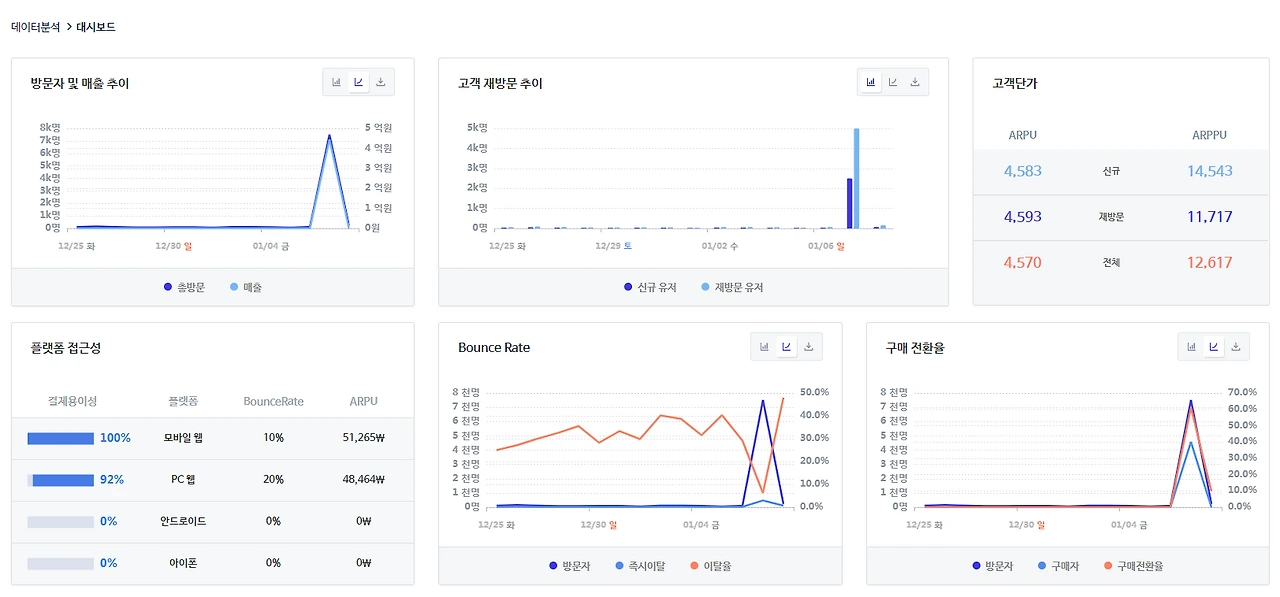Switch 방문자 및 매출 추이 chart to bar view
The image size is (1280, 597).
click(336, 82)
